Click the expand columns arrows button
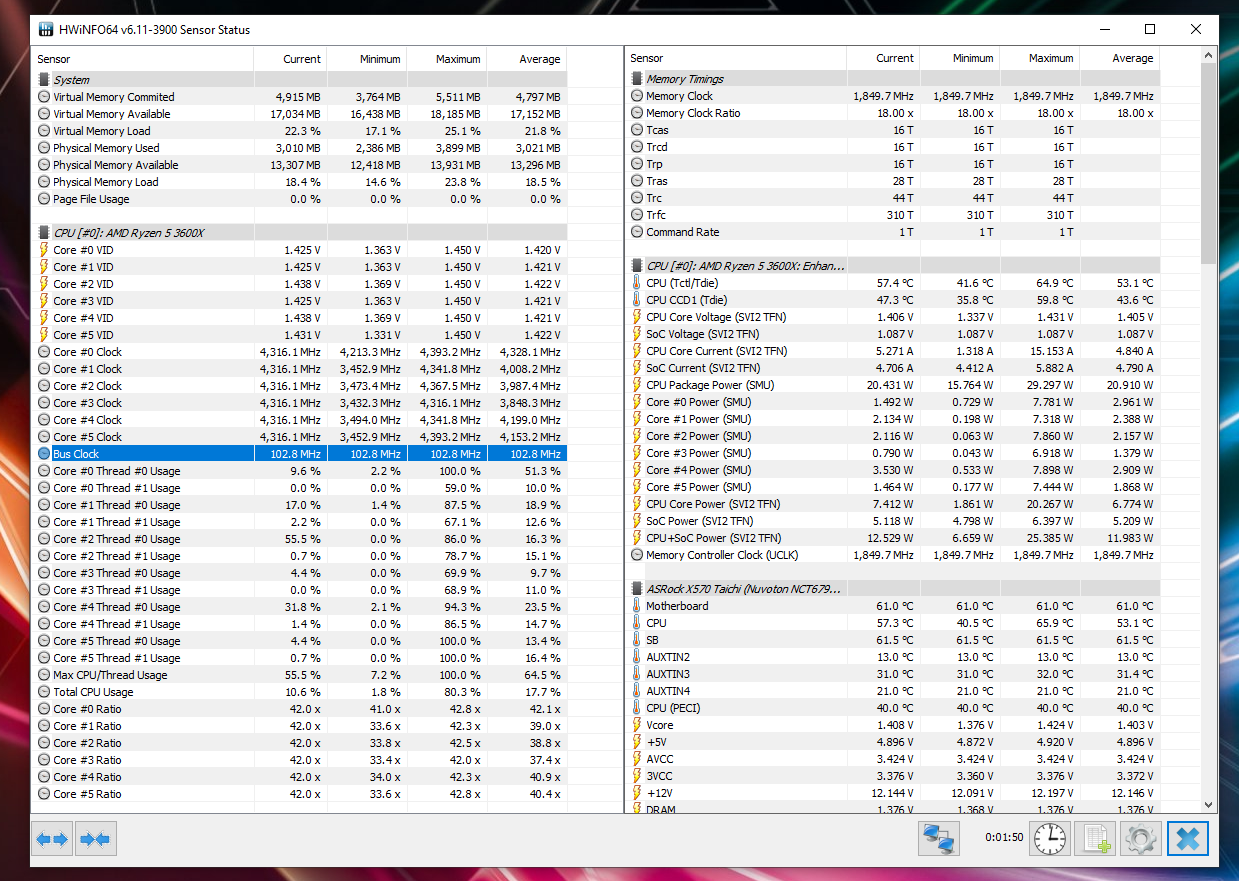The height and width of the screenshot is (881, 1239). [52, 839]
